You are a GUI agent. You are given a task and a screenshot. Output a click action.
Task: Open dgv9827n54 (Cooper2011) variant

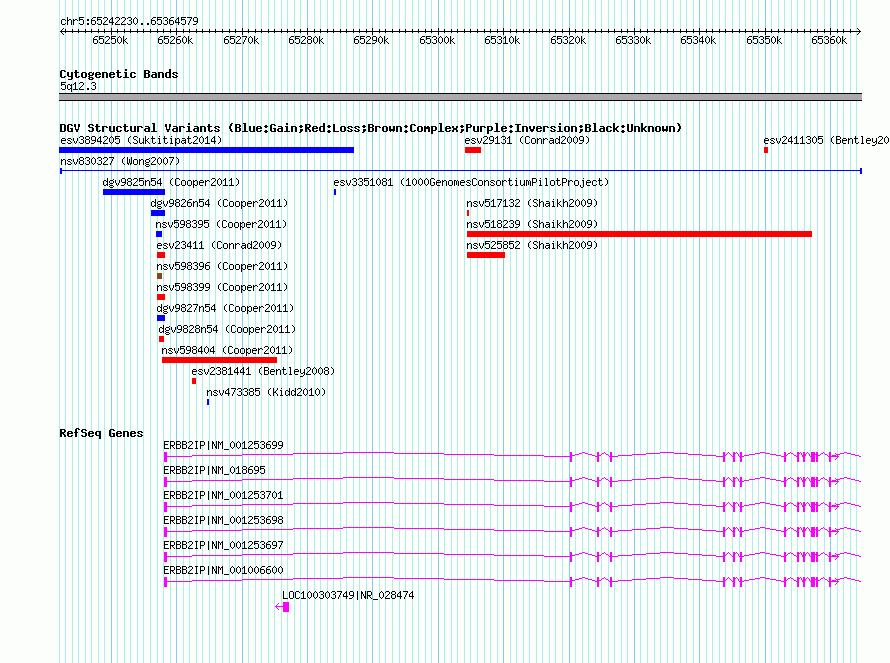tap(225, 308)
